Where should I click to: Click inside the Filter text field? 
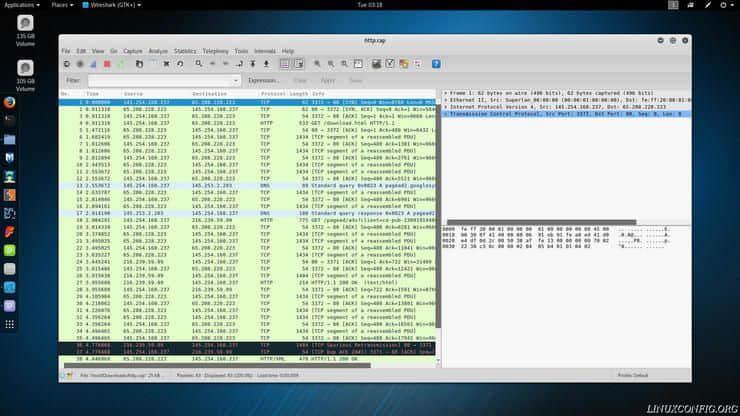[160, 80]
